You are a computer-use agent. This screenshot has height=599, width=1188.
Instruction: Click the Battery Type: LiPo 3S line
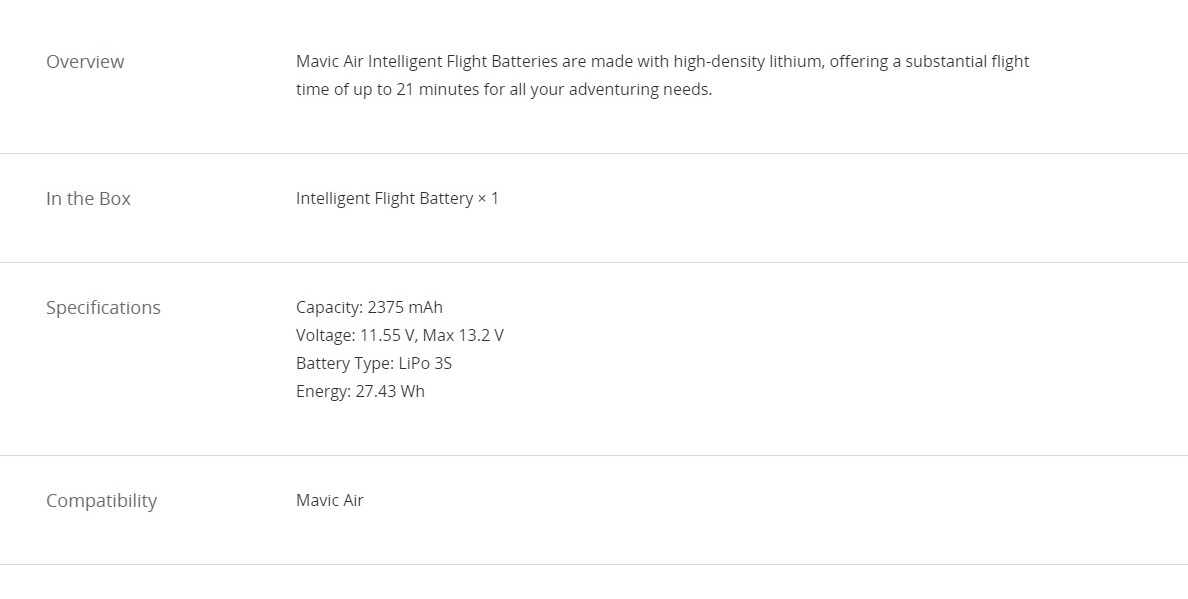374,363
